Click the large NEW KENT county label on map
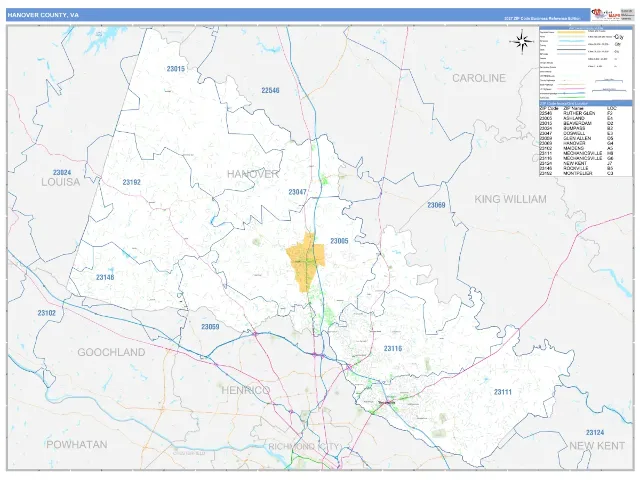The image size is (640, 480). click(x=597, y=446)
